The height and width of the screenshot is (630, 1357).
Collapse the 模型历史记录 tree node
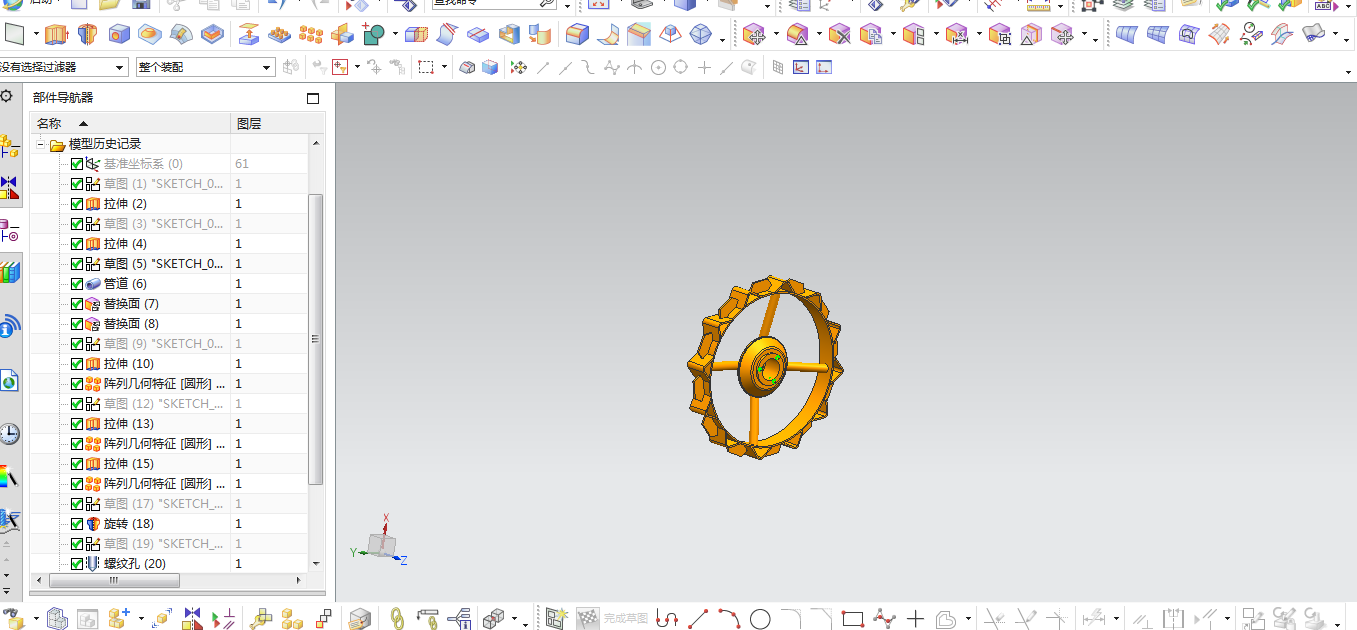42,144
